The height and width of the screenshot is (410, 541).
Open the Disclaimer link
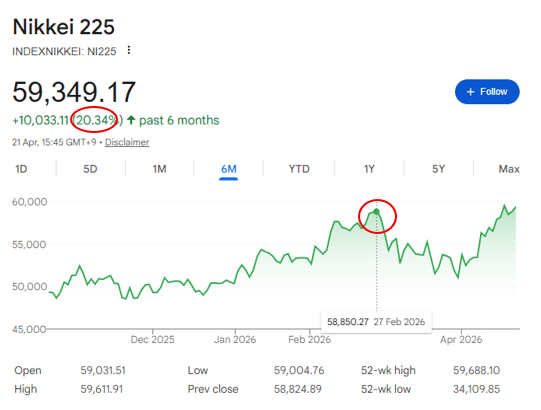point(127,142)
